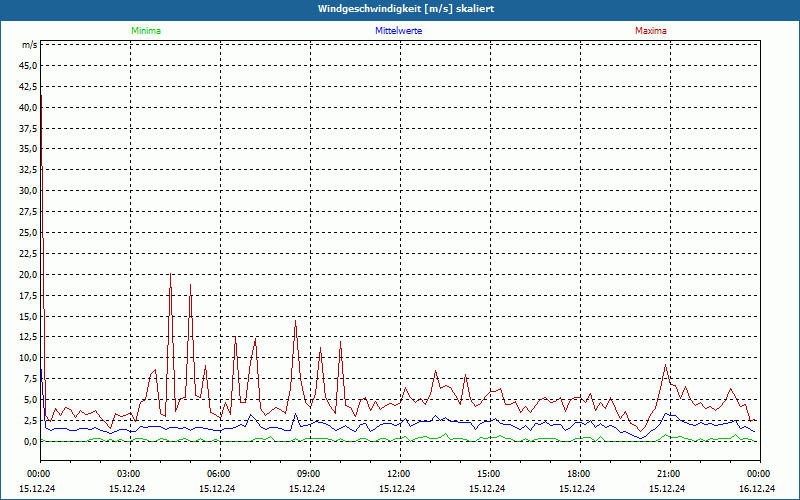The height and width of the screenshot is (500, 800).
Task: Click the '17,5' y-axis value
Action: (28, 295)
